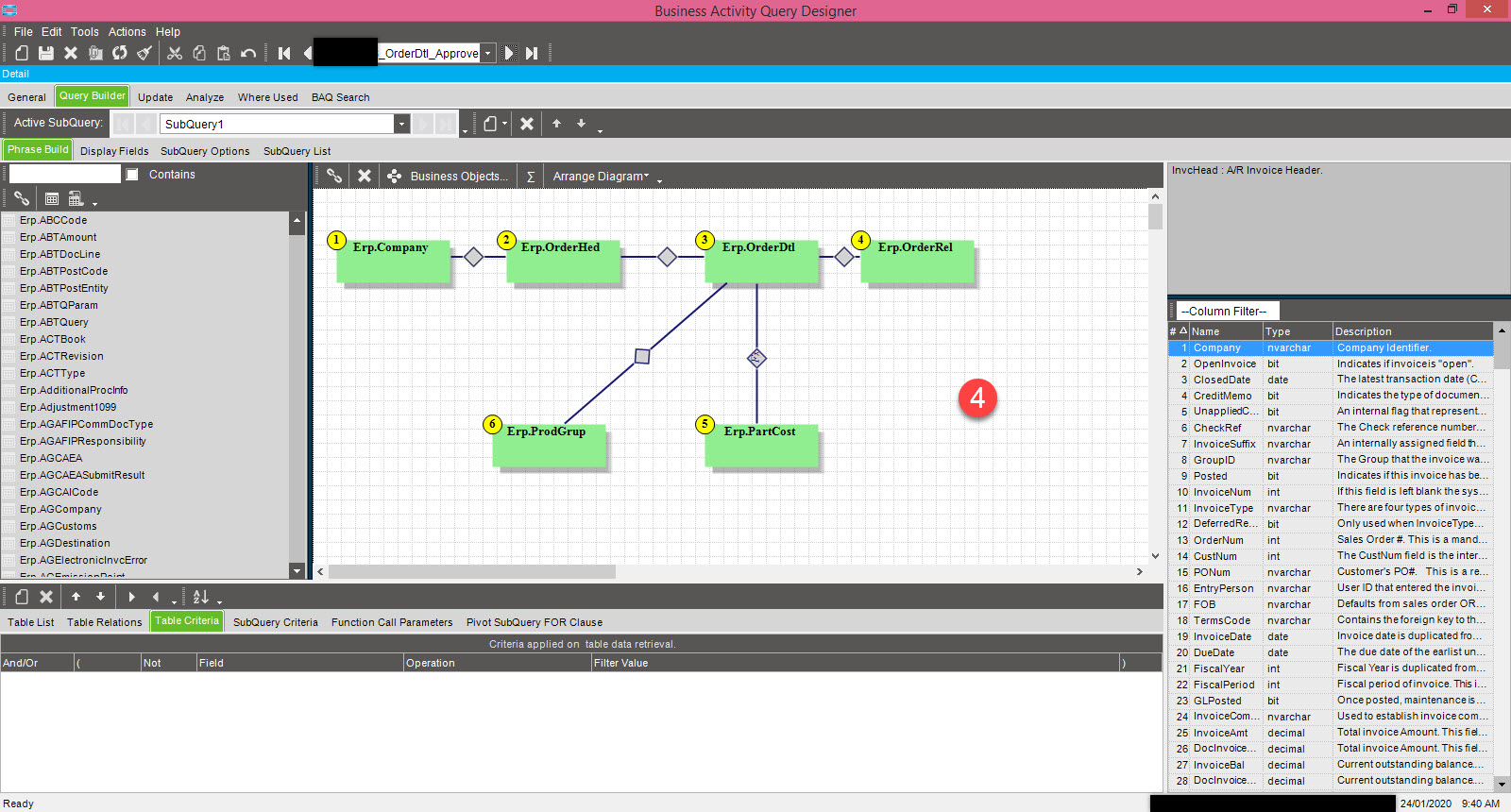Select the OrderNum row in the column list
The height and width of the screenshot is (812, 1511).
coord(1331,540)
